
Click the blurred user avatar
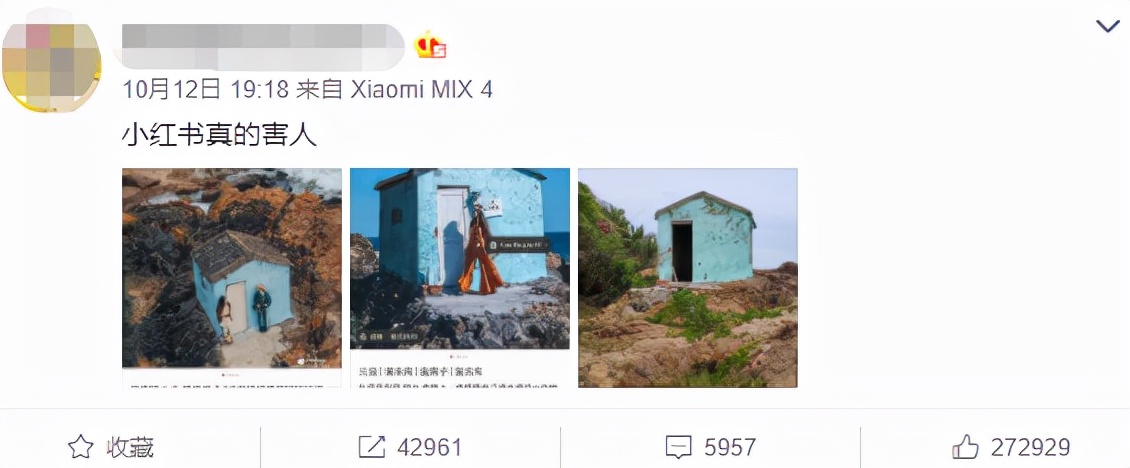[x=51, y=68]
